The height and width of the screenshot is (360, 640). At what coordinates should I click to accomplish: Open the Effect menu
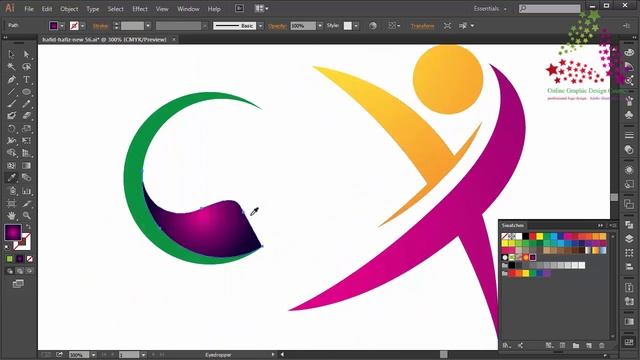pos(140,9)
